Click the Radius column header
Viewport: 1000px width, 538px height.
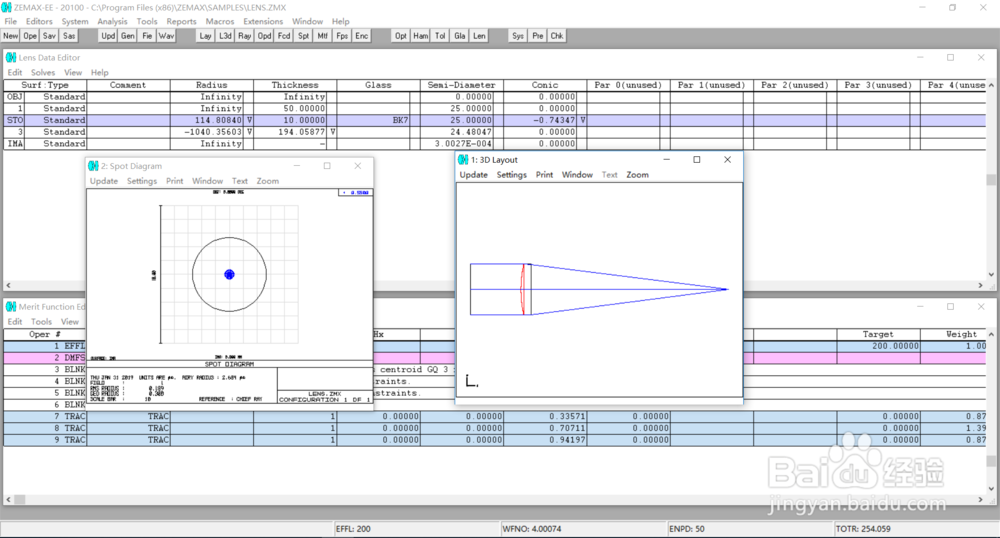point(212,85)
